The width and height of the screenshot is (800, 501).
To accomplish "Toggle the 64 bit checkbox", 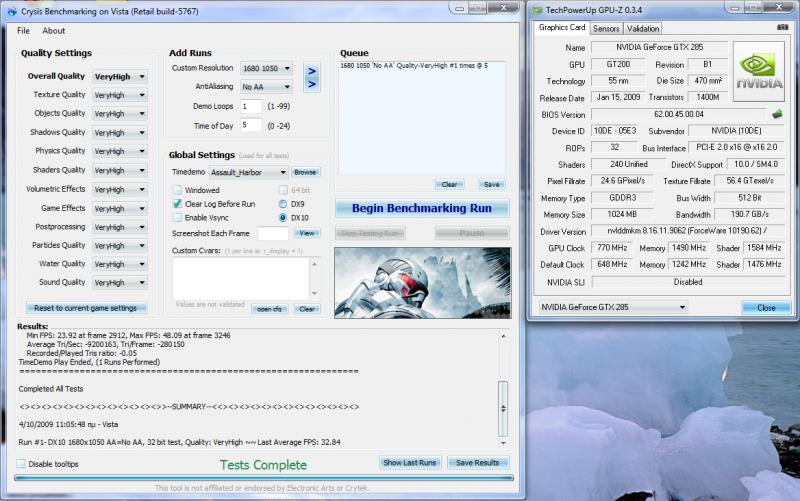I will (283, 190).
